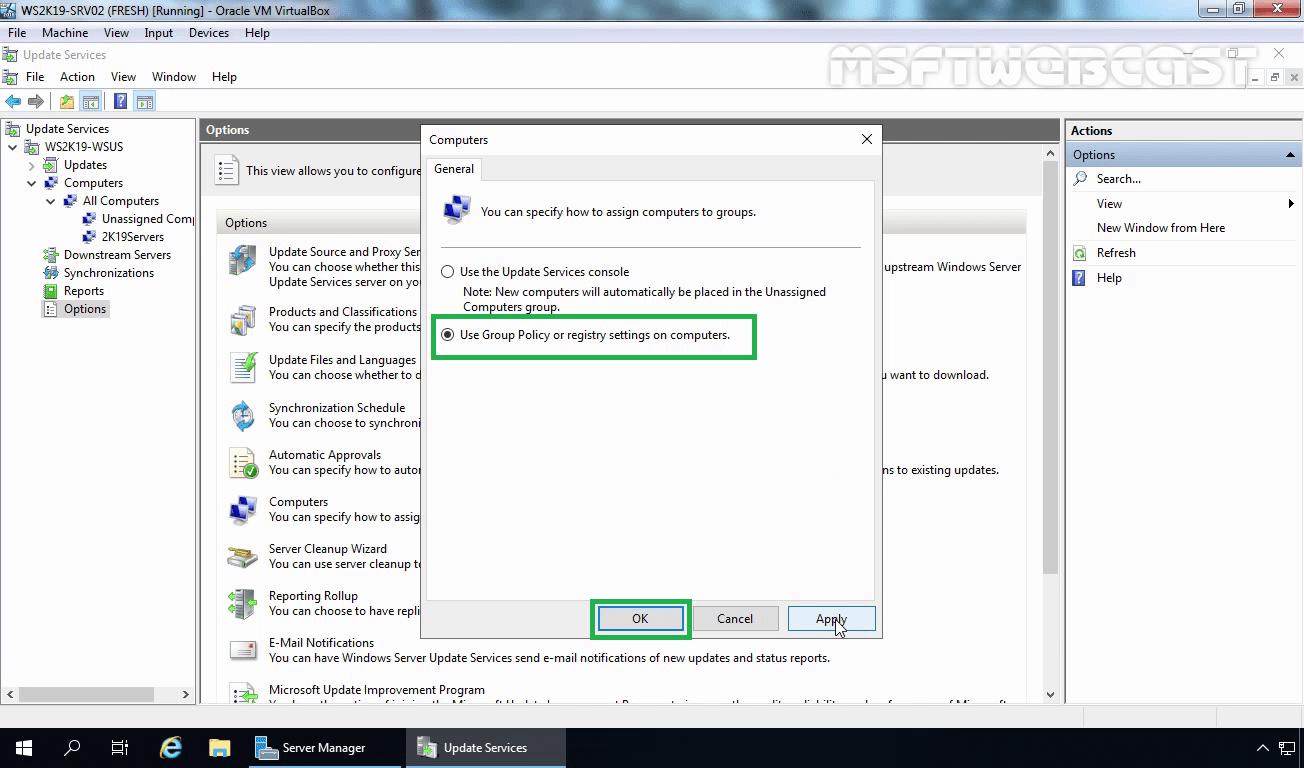Select Unassigned Computers in tree
Viewport: 1304px width, 768px height.
[x=147, y=219]
